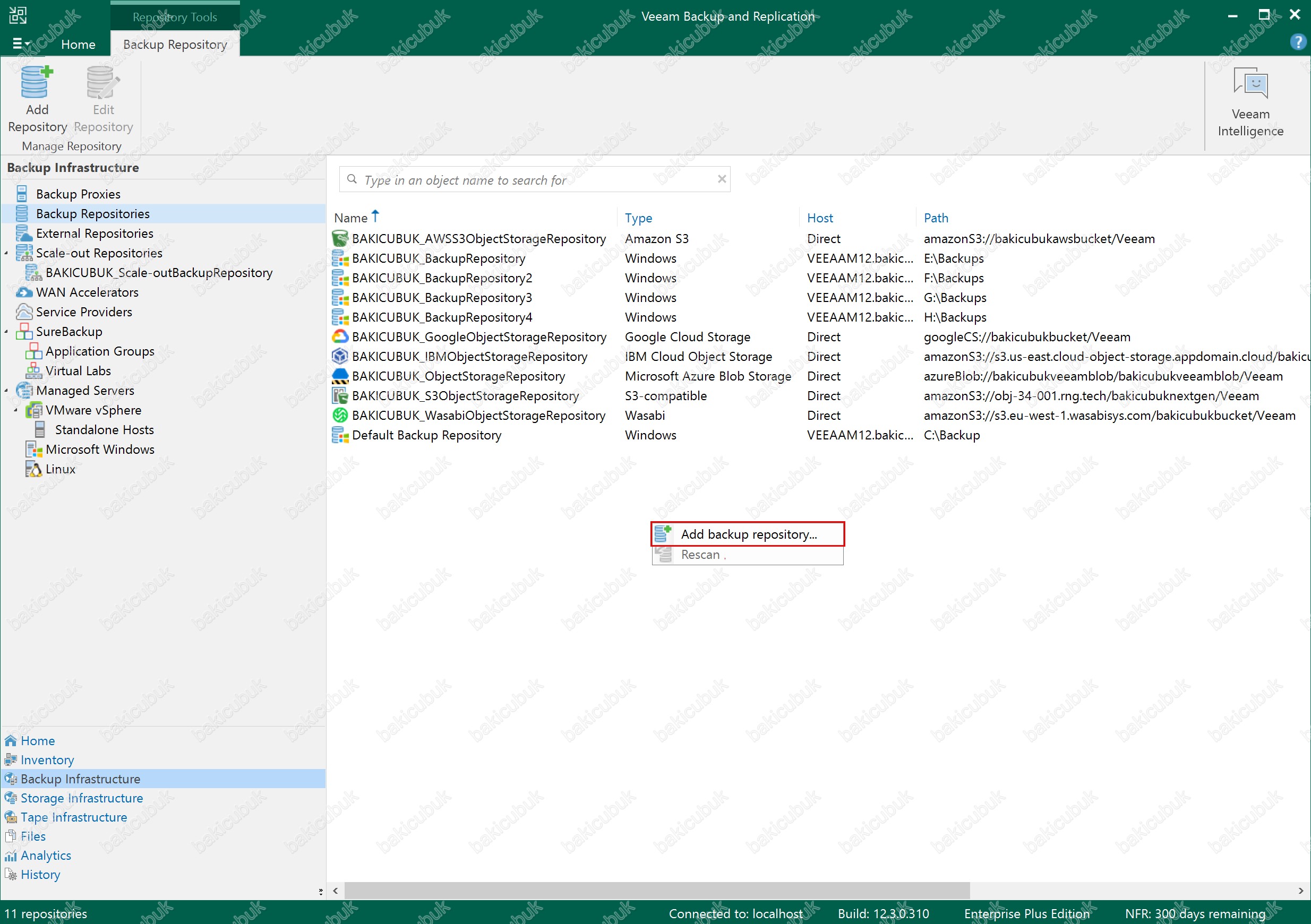Click the horizontal scrollbar thumb
This screenshot has width=1311, height=924.
point(657,891)
